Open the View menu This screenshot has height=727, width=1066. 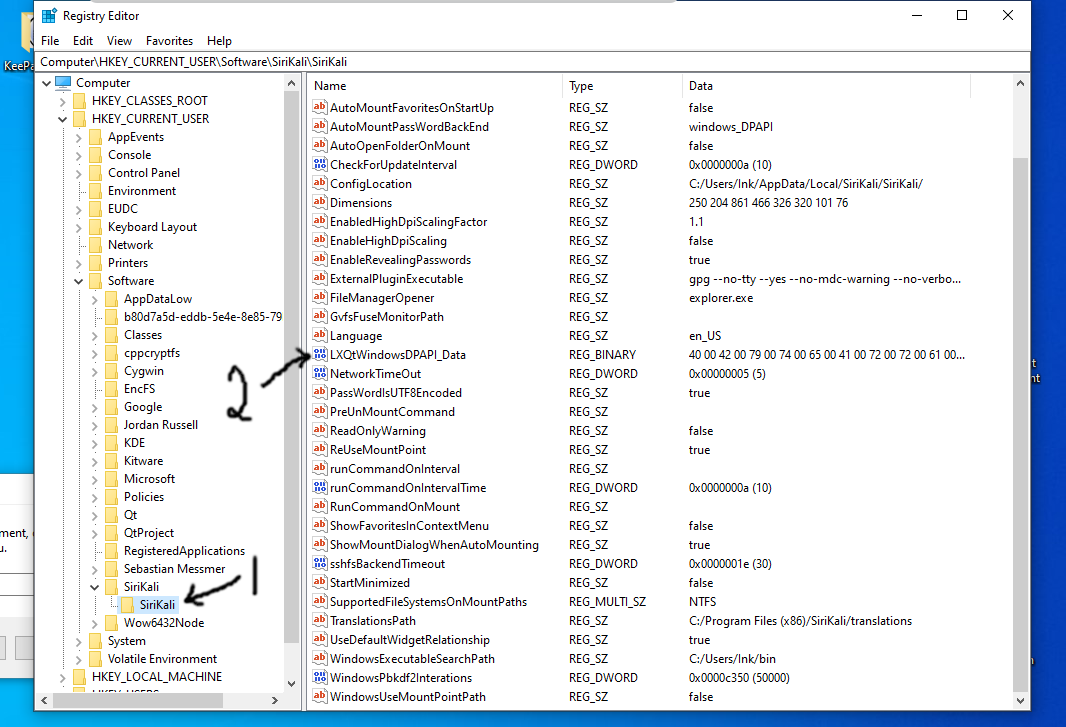click(x=119, y=41)
